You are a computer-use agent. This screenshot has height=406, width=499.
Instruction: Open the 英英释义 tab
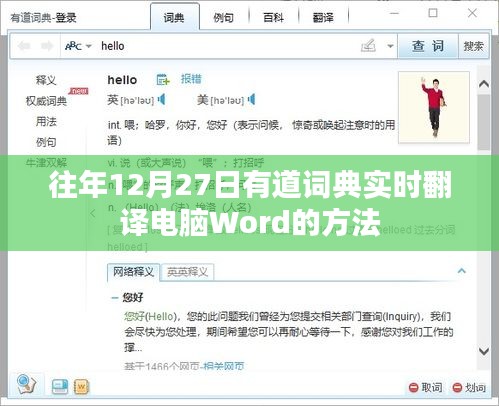187,272
